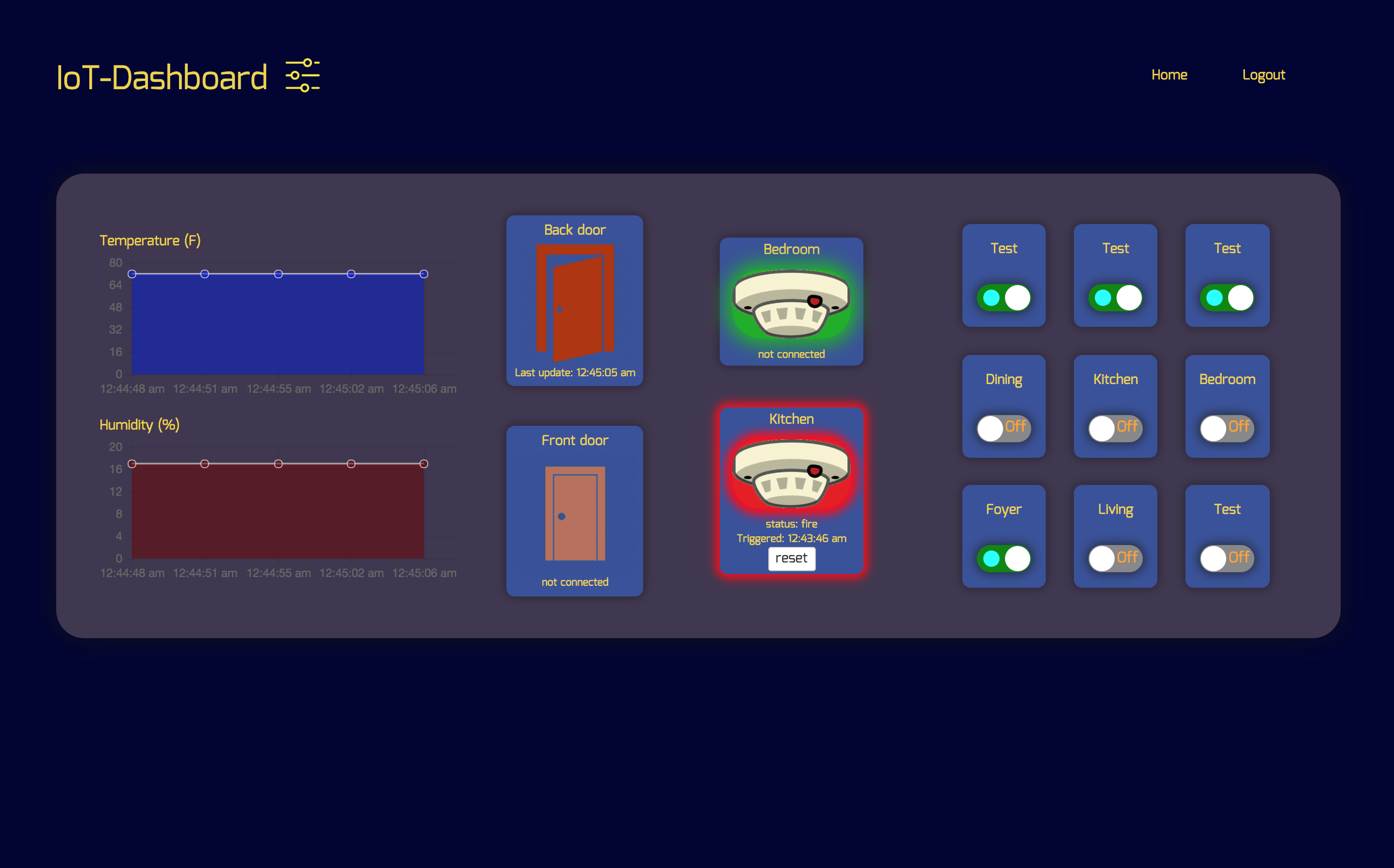
Task: Click the Back door open icon
Action: pyautogui.click(x=575, y=300)
